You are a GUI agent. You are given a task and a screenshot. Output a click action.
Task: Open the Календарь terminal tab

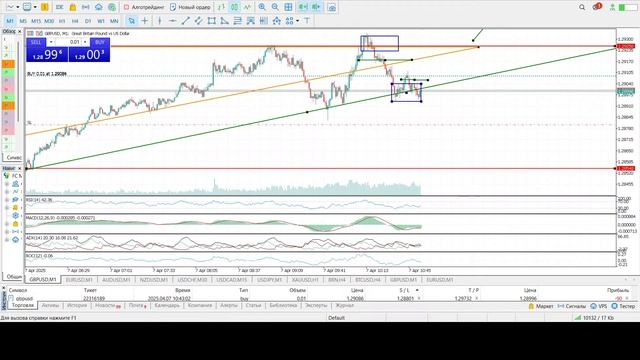click(x=167, y=306)
